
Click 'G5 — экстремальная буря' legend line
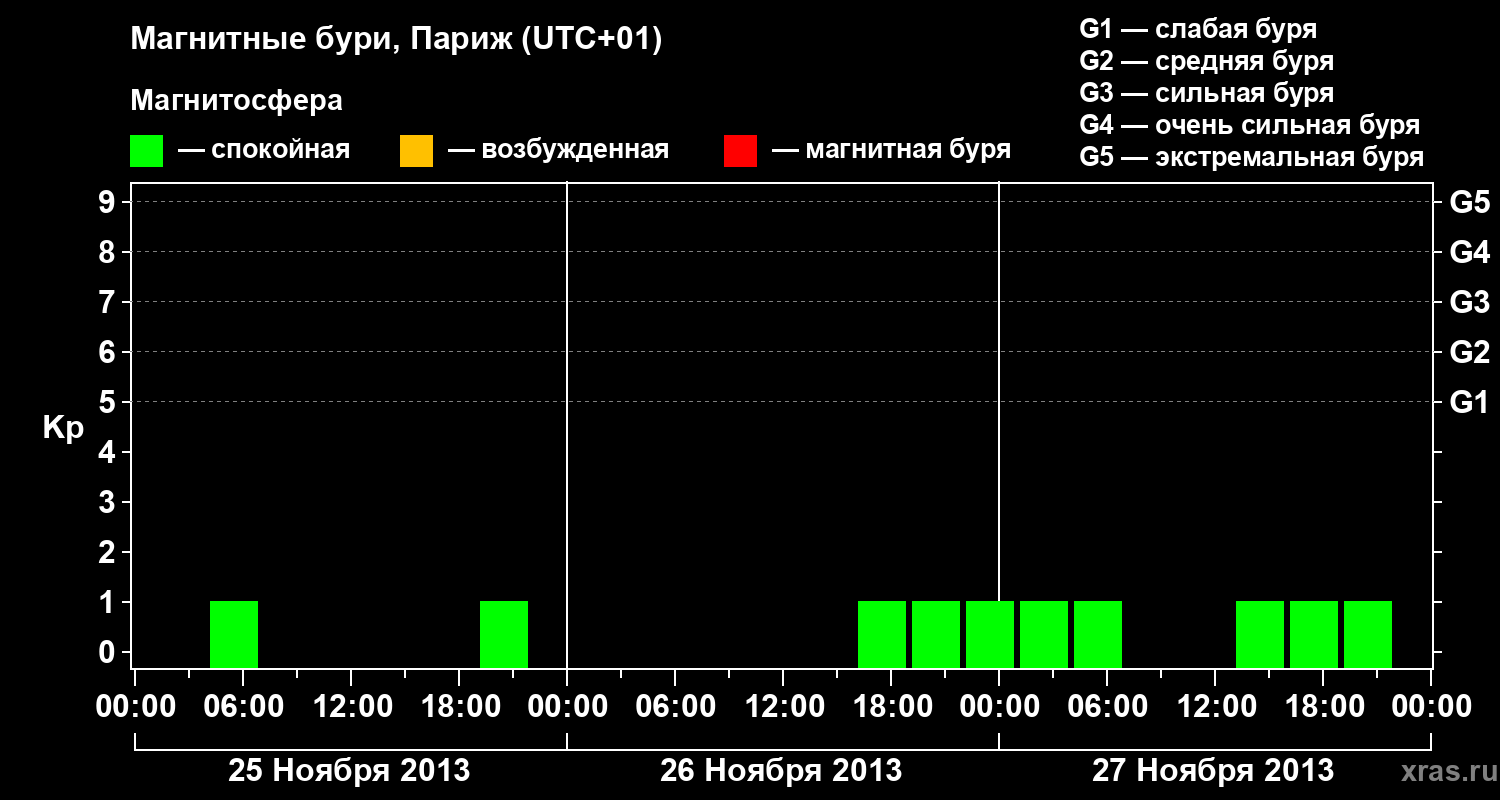click(x=1252, y=157)
